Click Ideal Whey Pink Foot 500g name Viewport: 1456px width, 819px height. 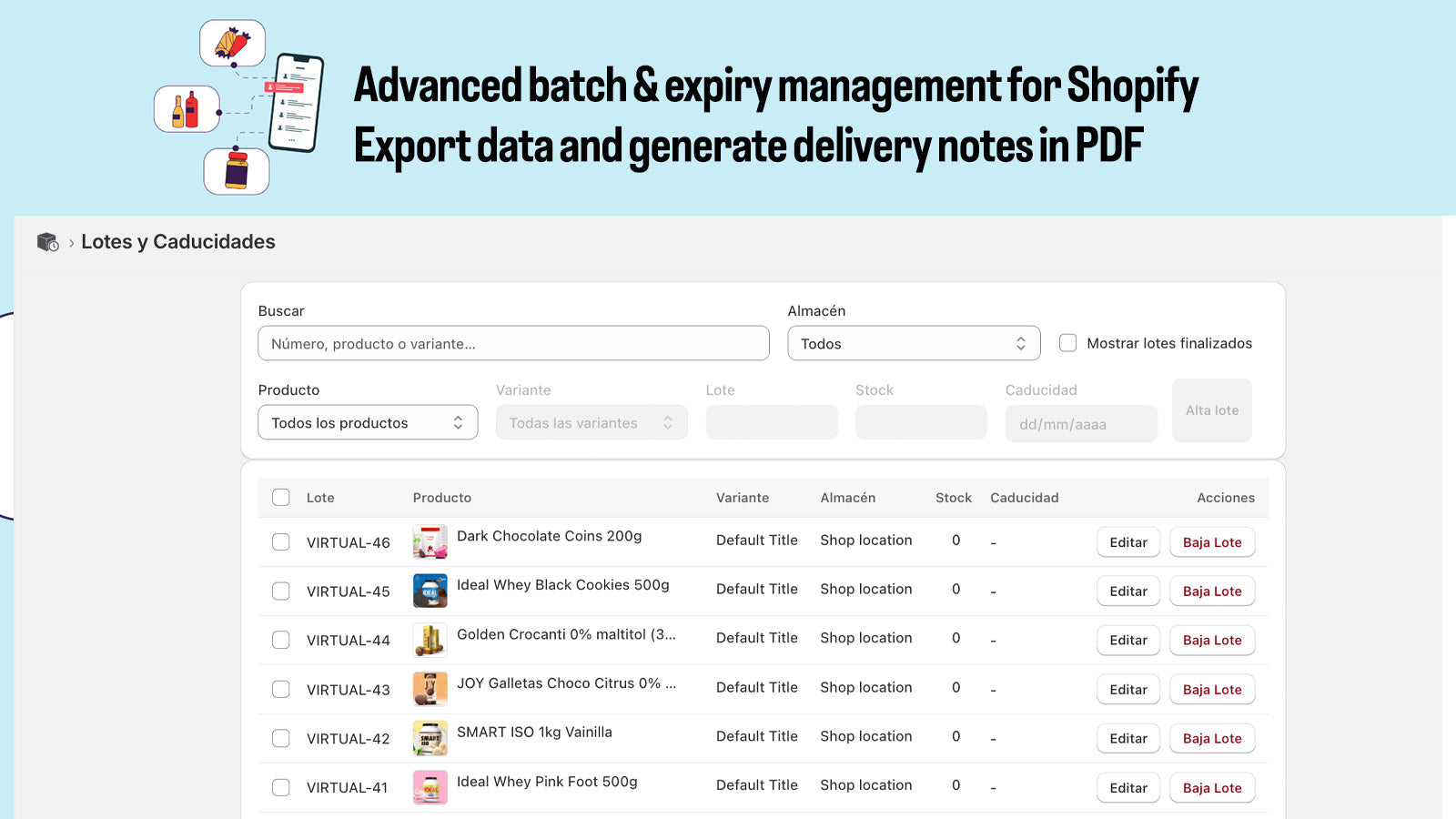[x=547, y=782]
